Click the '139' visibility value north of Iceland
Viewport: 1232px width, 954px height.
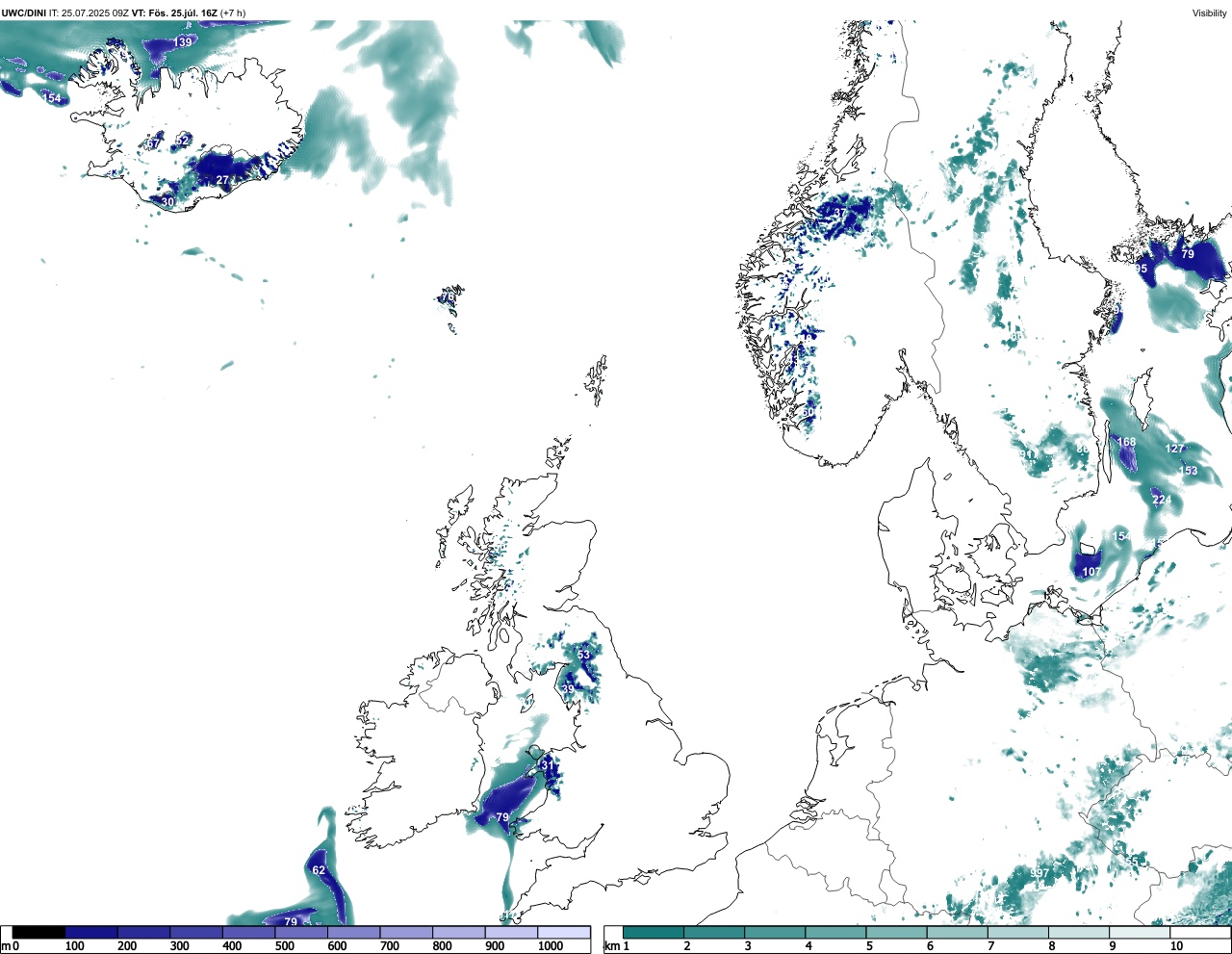tap(183, 42)
